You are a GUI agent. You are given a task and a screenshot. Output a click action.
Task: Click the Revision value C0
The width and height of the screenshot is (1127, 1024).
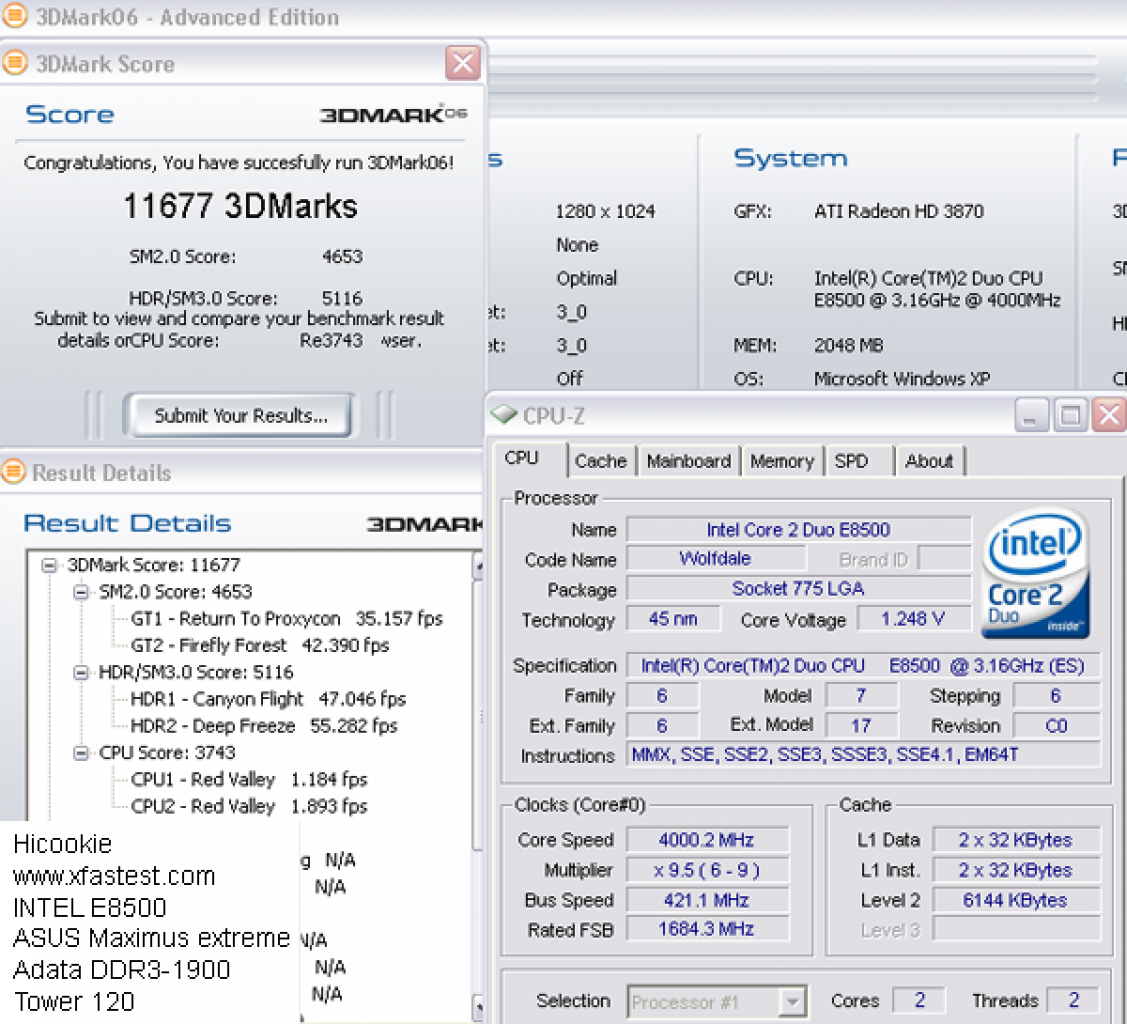pyautogui.click(x=1057, y=726)
